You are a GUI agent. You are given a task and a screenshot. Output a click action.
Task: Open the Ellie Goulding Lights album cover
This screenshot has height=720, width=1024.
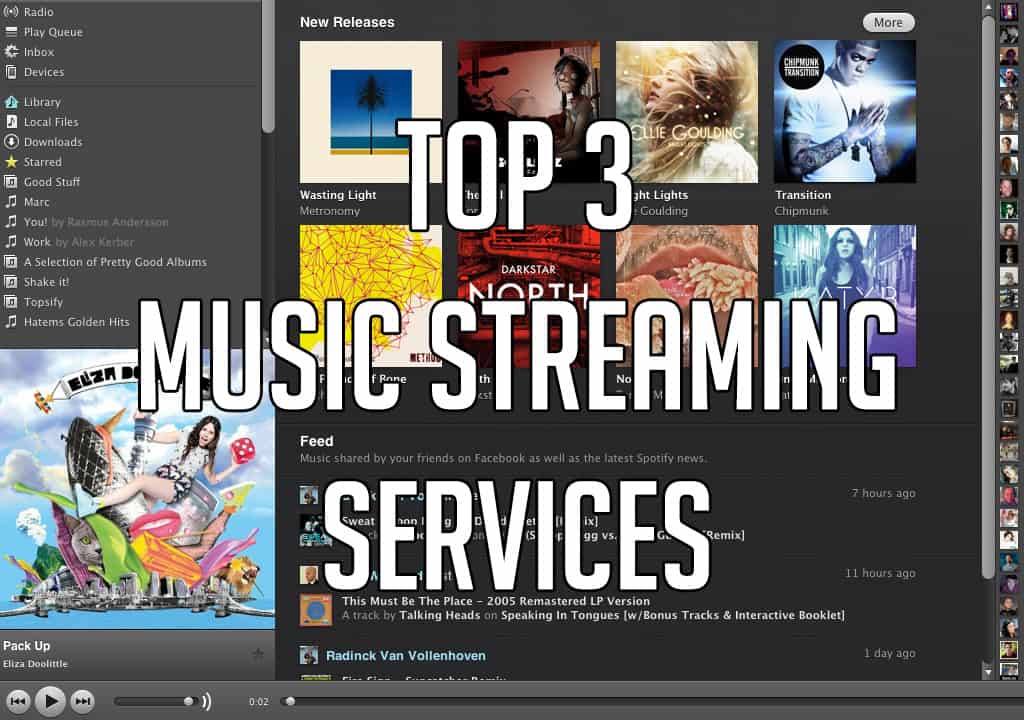tap(687, 112)
